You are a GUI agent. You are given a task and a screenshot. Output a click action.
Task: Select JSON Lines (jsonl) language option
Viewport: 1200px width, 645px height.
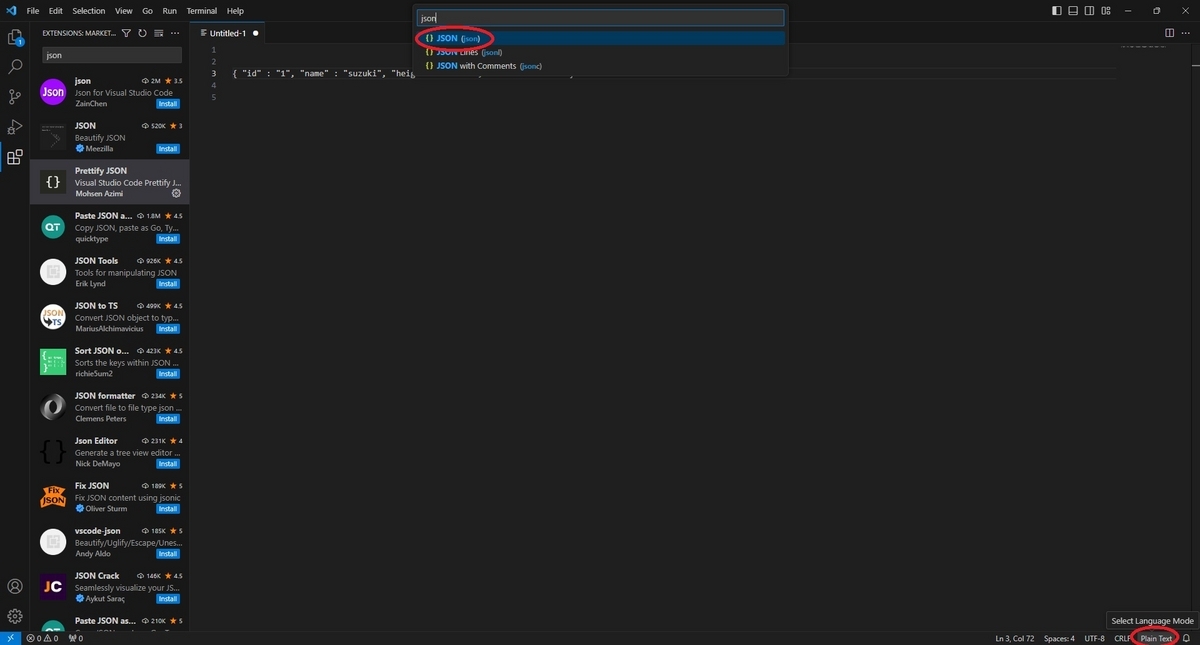tap(601, 52)
